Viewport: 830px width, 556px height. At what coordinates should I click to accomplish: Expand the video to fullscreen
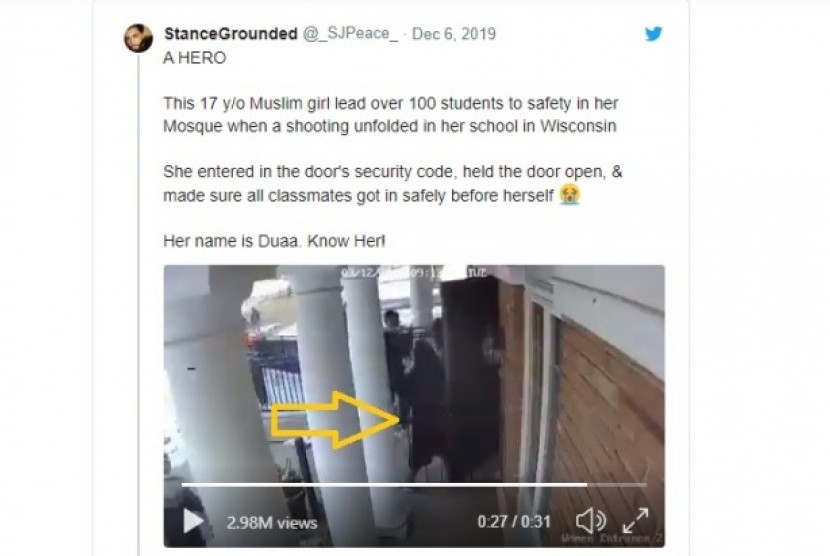click(635, 521)
